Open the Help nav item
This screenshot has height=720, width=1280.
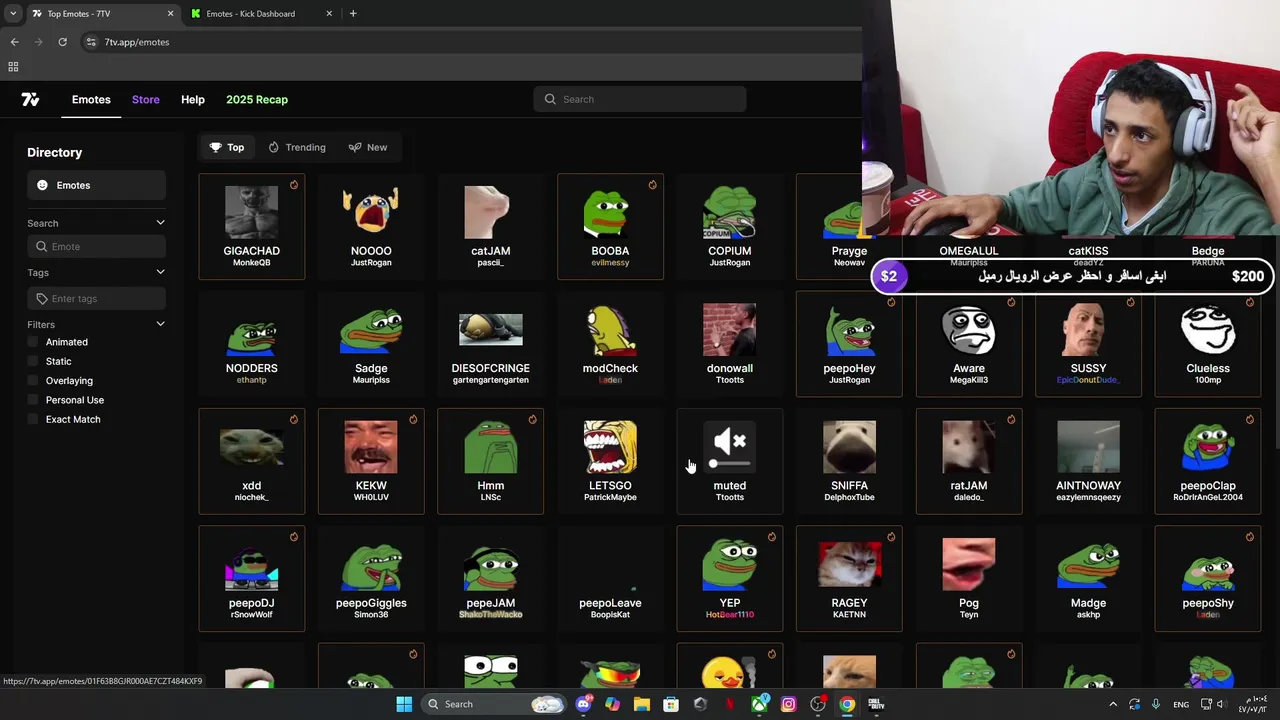coord(193,99)
